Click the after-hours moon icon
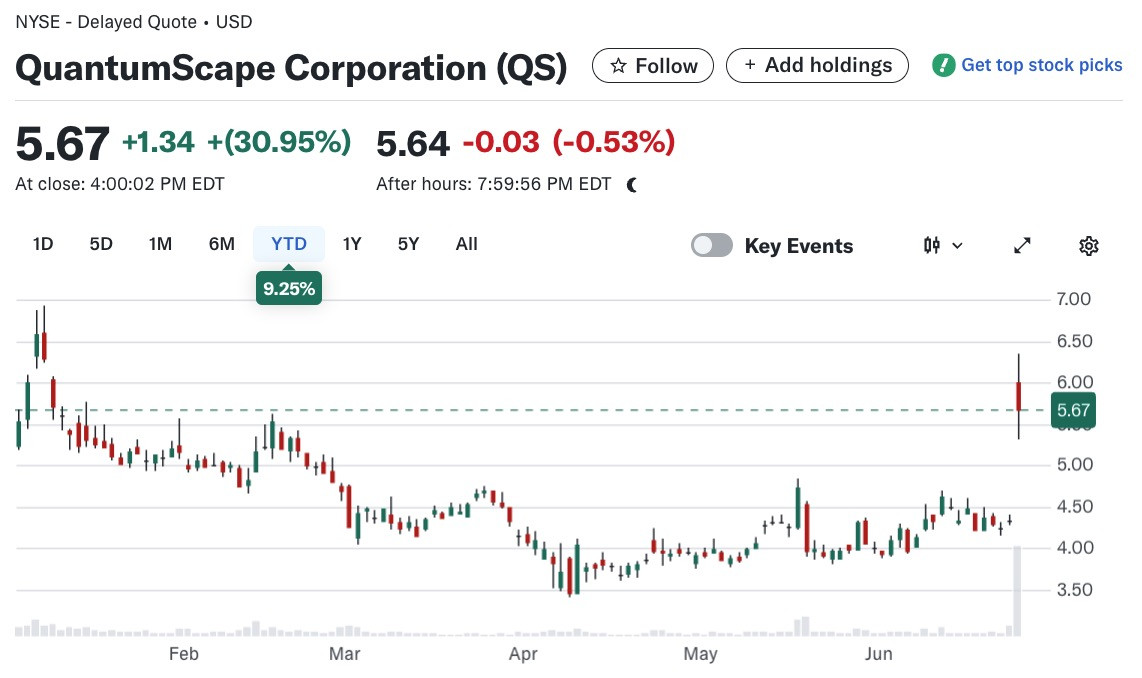The height and width of the screenshot is (678, 1142). coord(631,185)
